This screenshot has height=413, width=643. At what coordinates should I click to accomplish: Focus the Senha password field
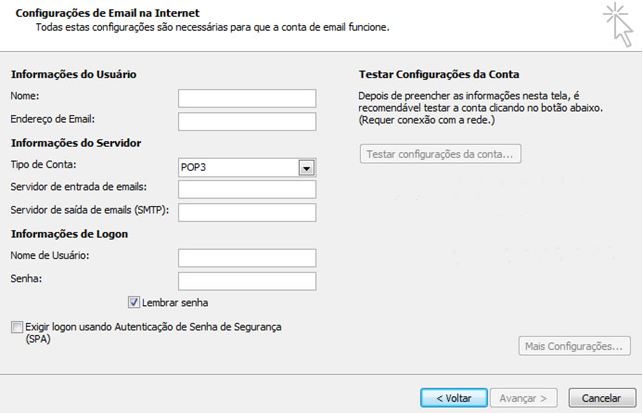247,281
